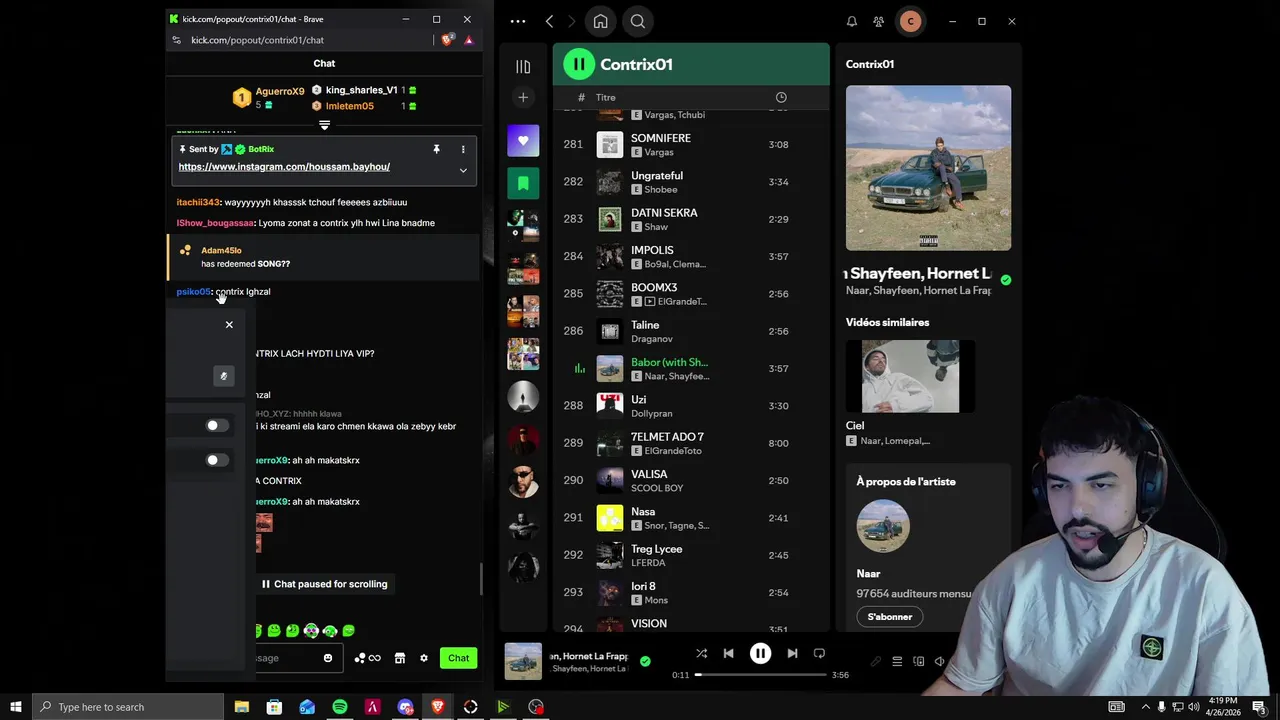This screenshot has height=720, width=1280.
Task: Open Spotify Home
Action: [600, 21]
